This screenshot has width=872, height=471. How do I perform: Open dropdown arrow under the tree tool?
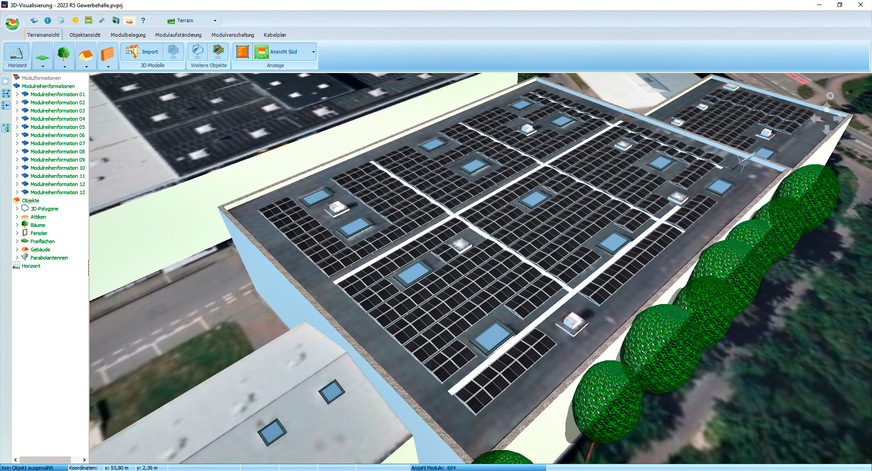tap(64, 66)
